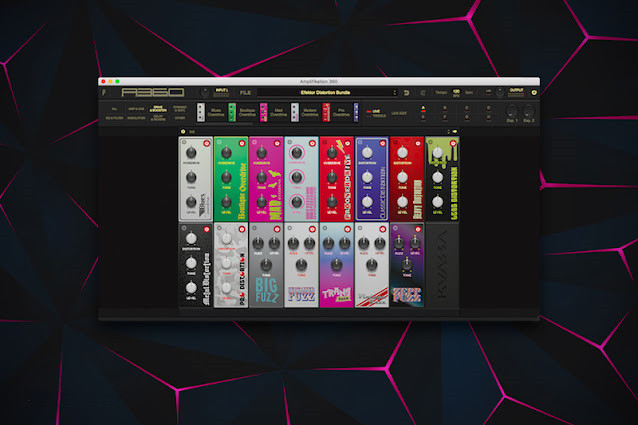
Task: Click small circle icon on Pro Distortion pedal
Action: (219, 228)
